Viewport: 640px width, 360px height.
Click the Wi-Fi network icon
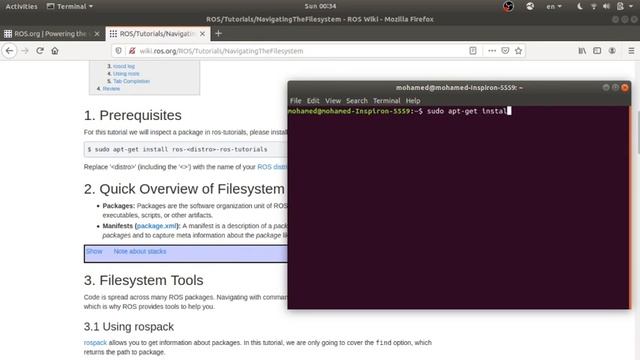tap(594, 7)
